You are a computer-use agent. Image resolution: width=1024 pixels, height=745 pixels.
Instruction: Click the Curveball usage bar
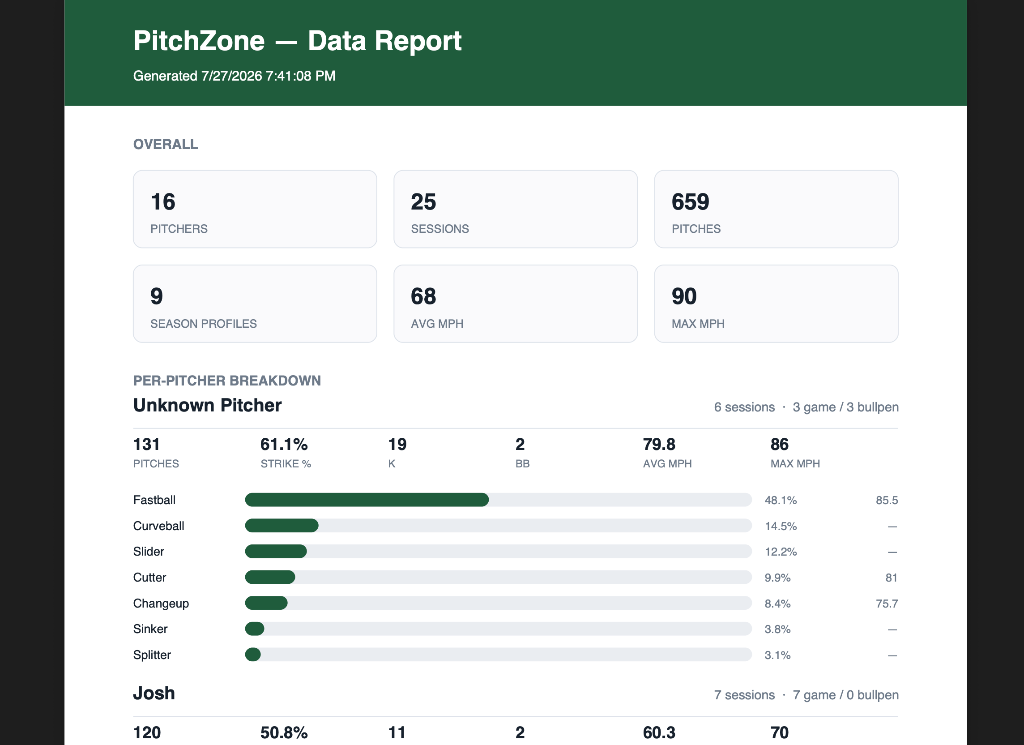[498, 526]
